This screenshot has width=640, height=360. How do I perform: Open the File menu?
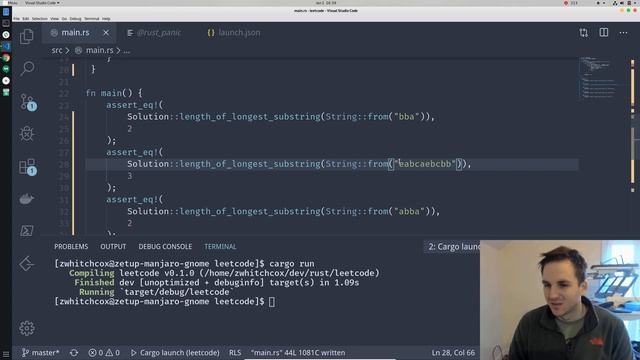point(16,19)
